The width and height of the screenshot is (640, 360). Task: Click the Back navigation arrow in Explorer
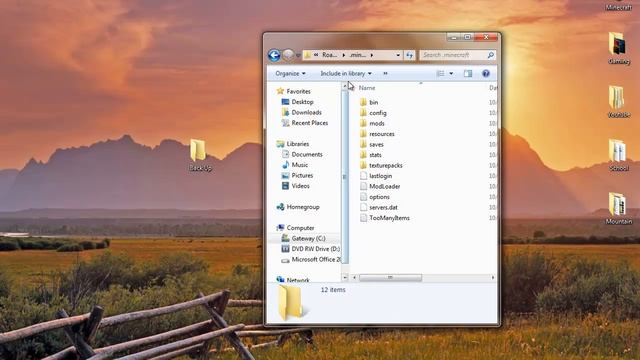[x=274, y=55]
